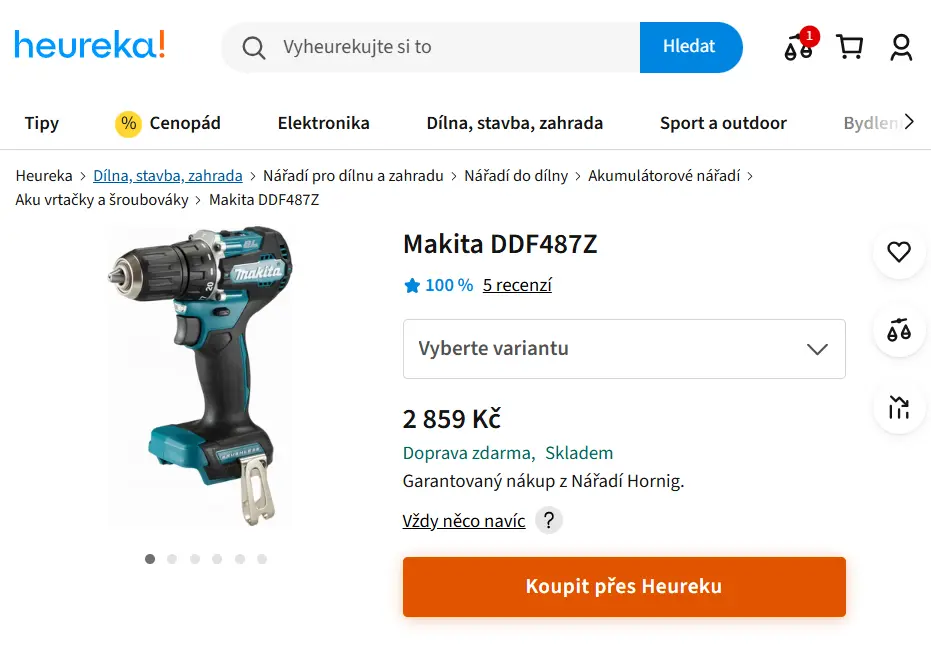
Task: Add Makita DDF487Z to comparison via side scales icon
Action: pos(899,330)
